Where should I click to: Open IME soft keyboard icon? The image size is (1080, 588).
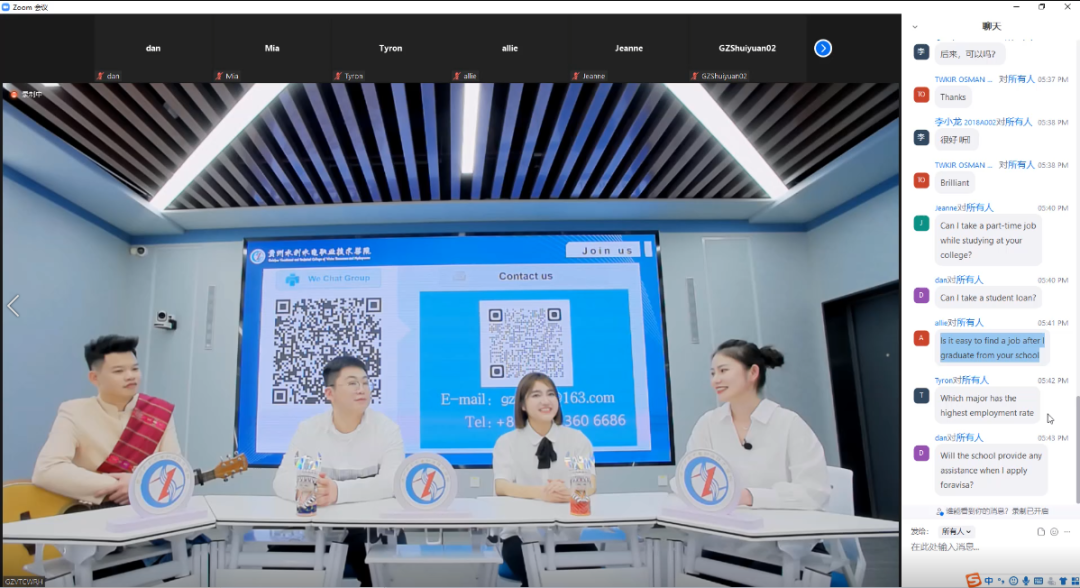(x=1038, y=581)
